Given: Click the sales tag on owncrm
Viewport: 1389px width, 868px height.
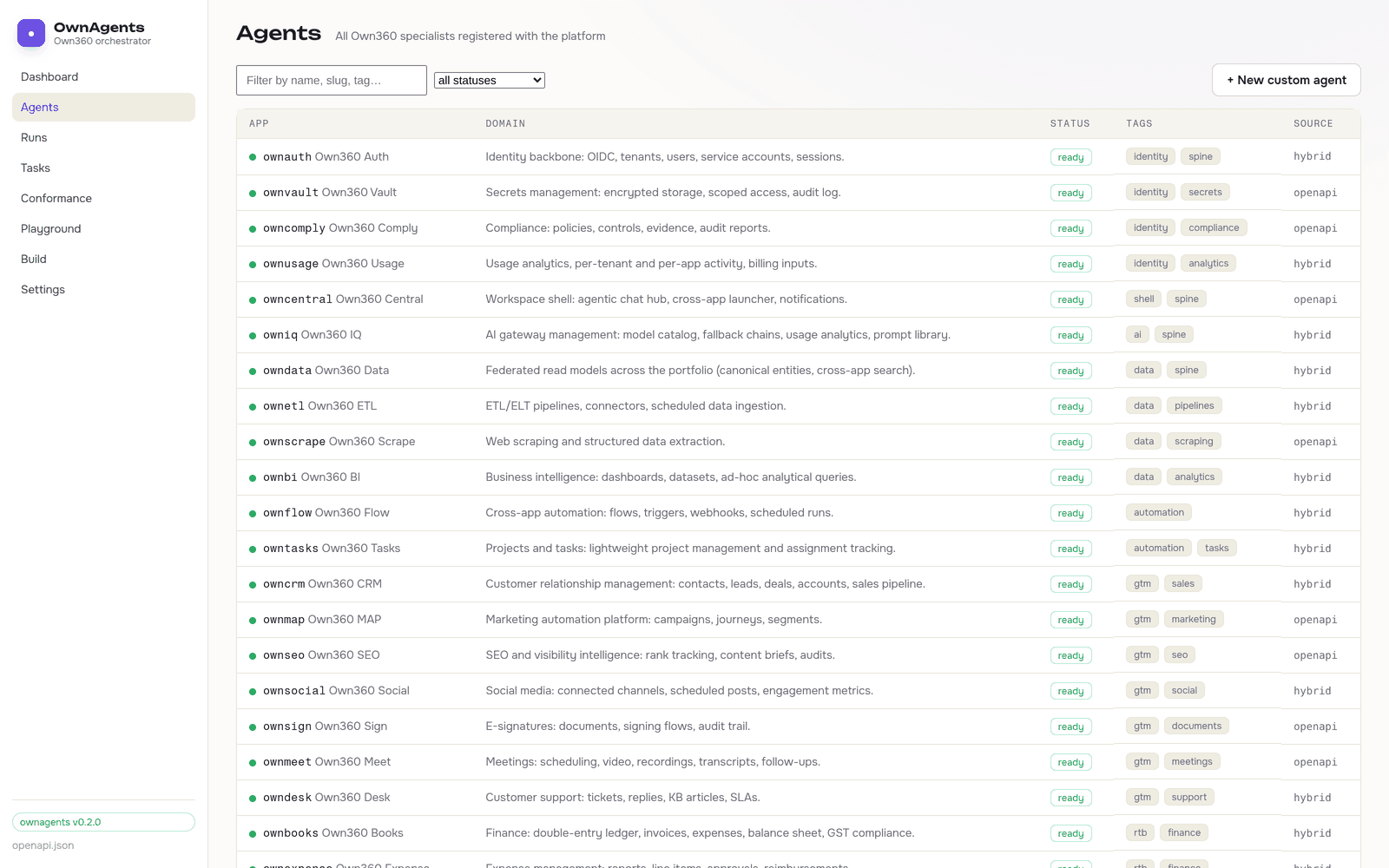Looking at the screenshot, I should click(x=1182, y=584).
